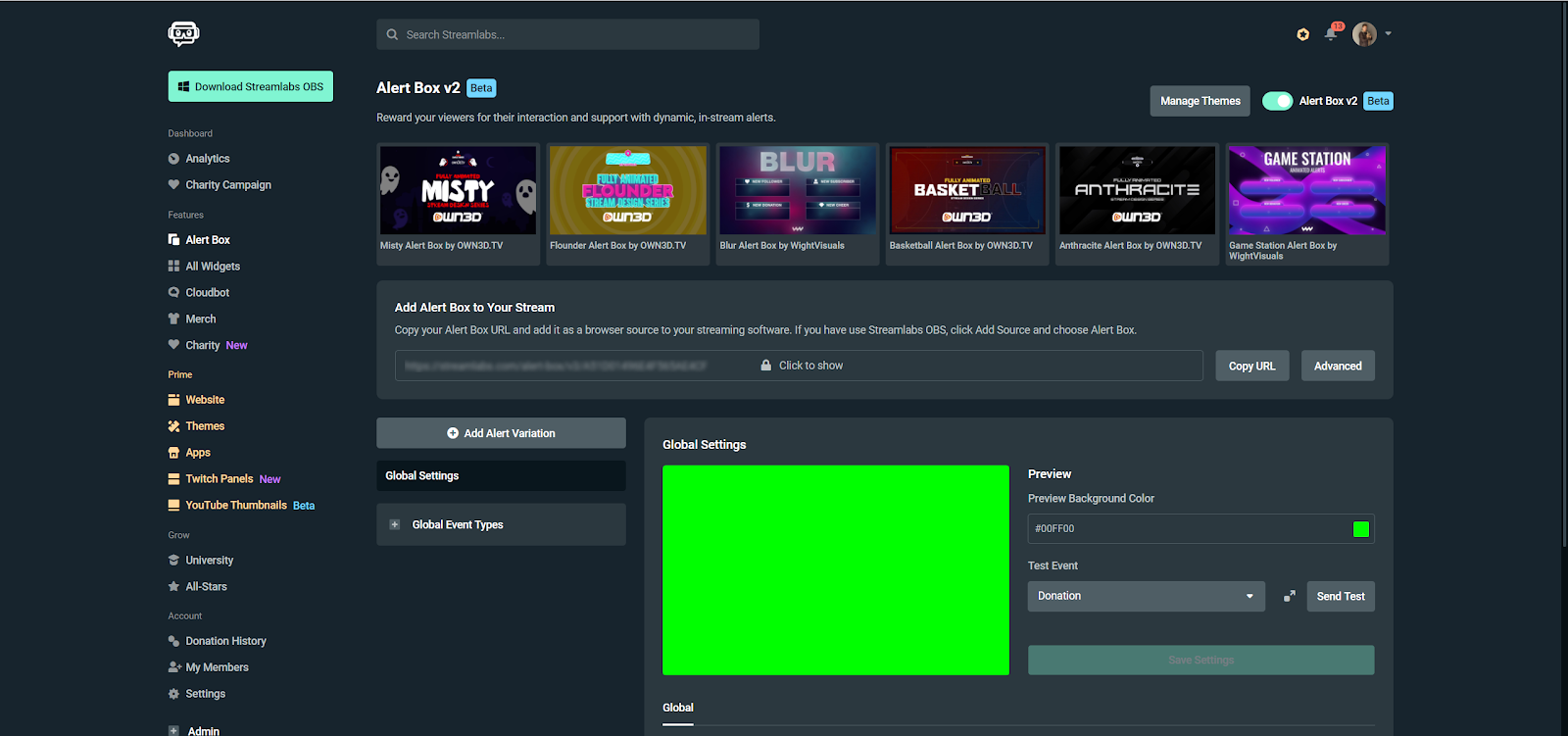Open Cloudbot in the sidebar
Screen dimensions: 1568x736
click(208, 292)
